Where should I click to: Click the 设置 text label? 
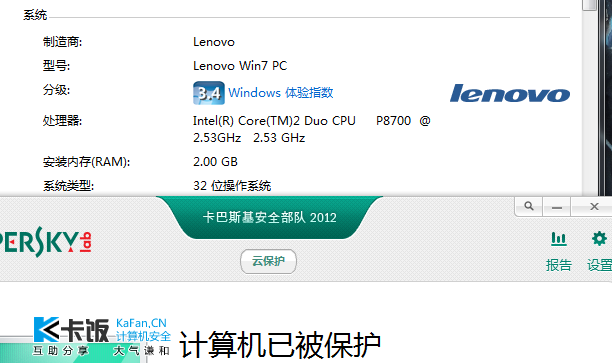pos(600,265)
